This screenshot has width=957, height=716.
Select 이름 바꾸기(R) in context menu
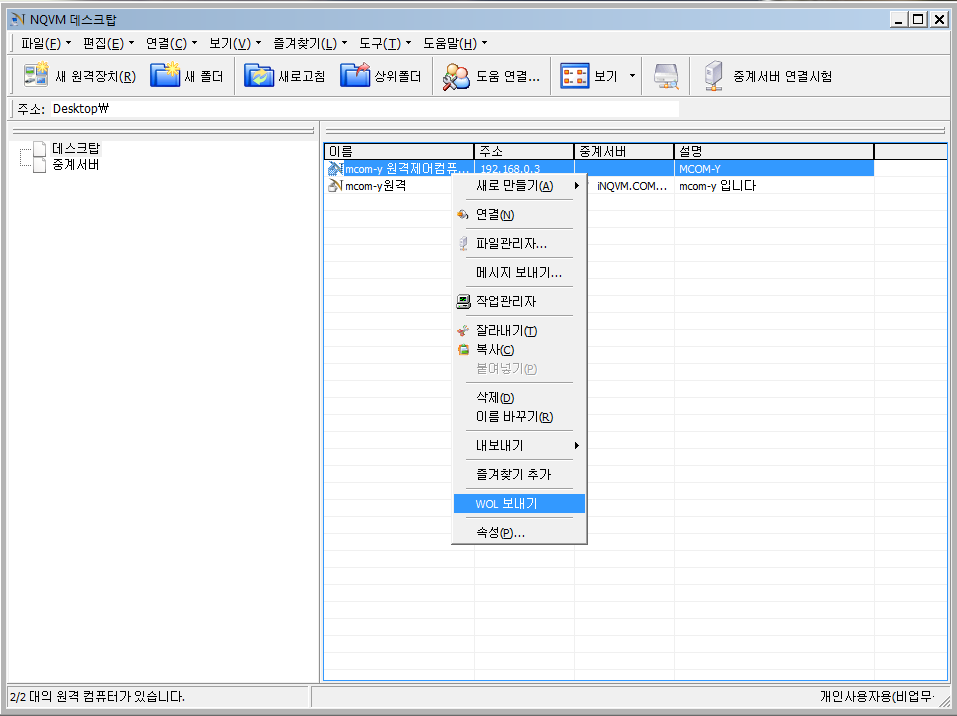click(519, 417)
